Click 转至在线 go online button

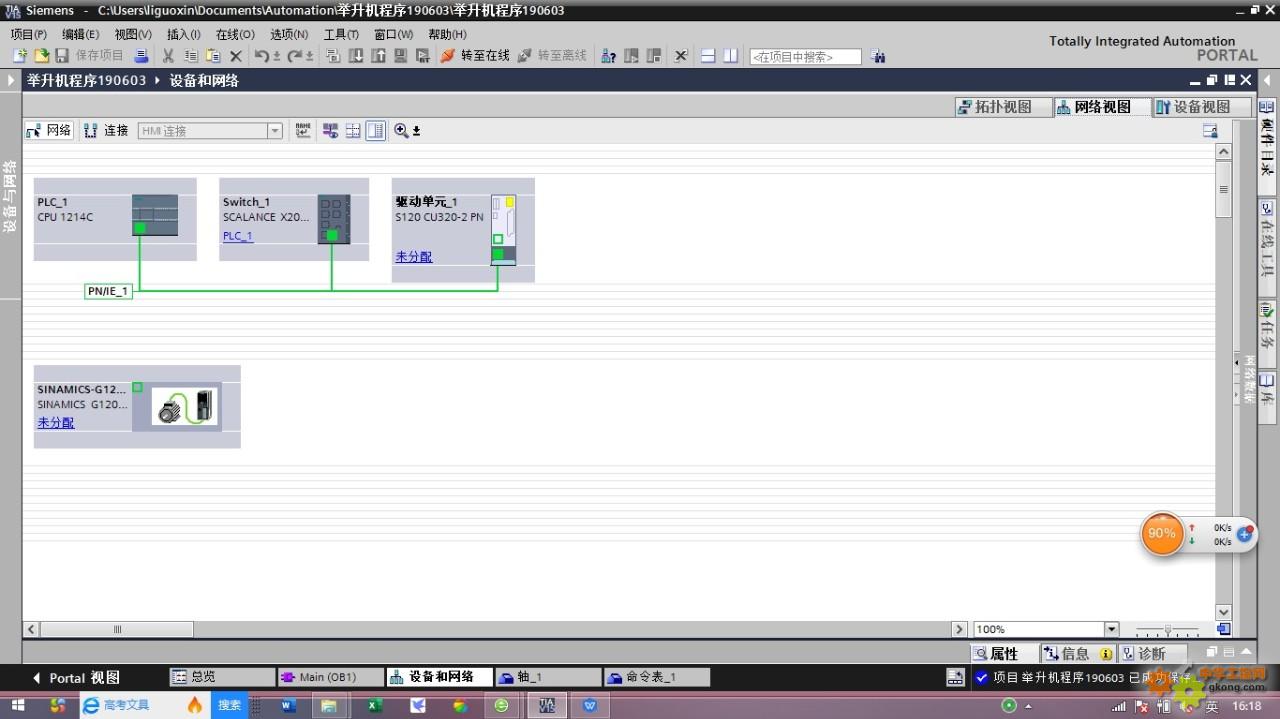click(x=475, y=56)
